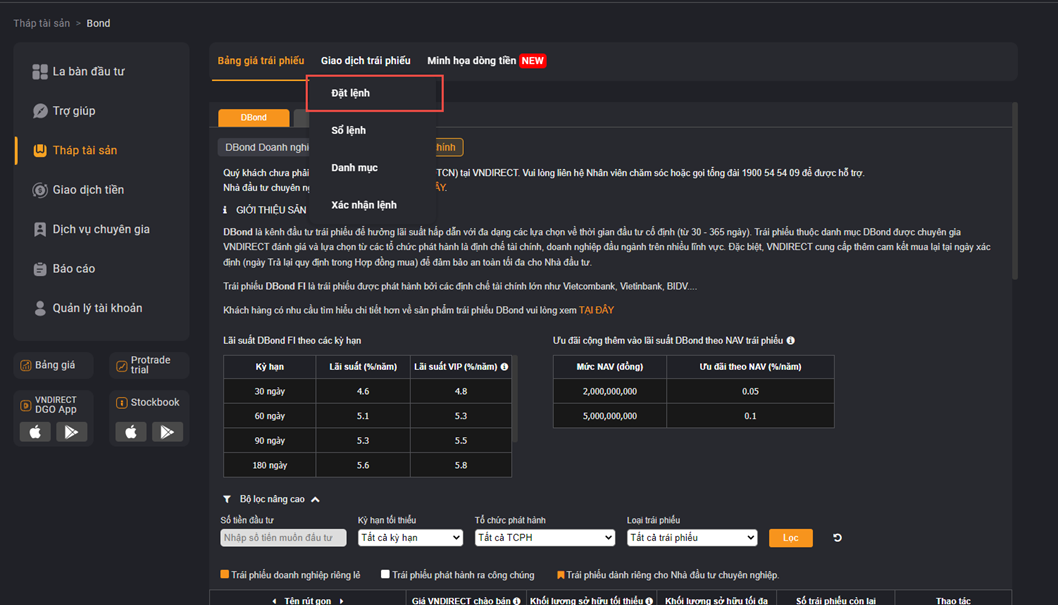Click the Bond breadcrumb text
Screen dimensions: 1058x605
coord(99,24)
